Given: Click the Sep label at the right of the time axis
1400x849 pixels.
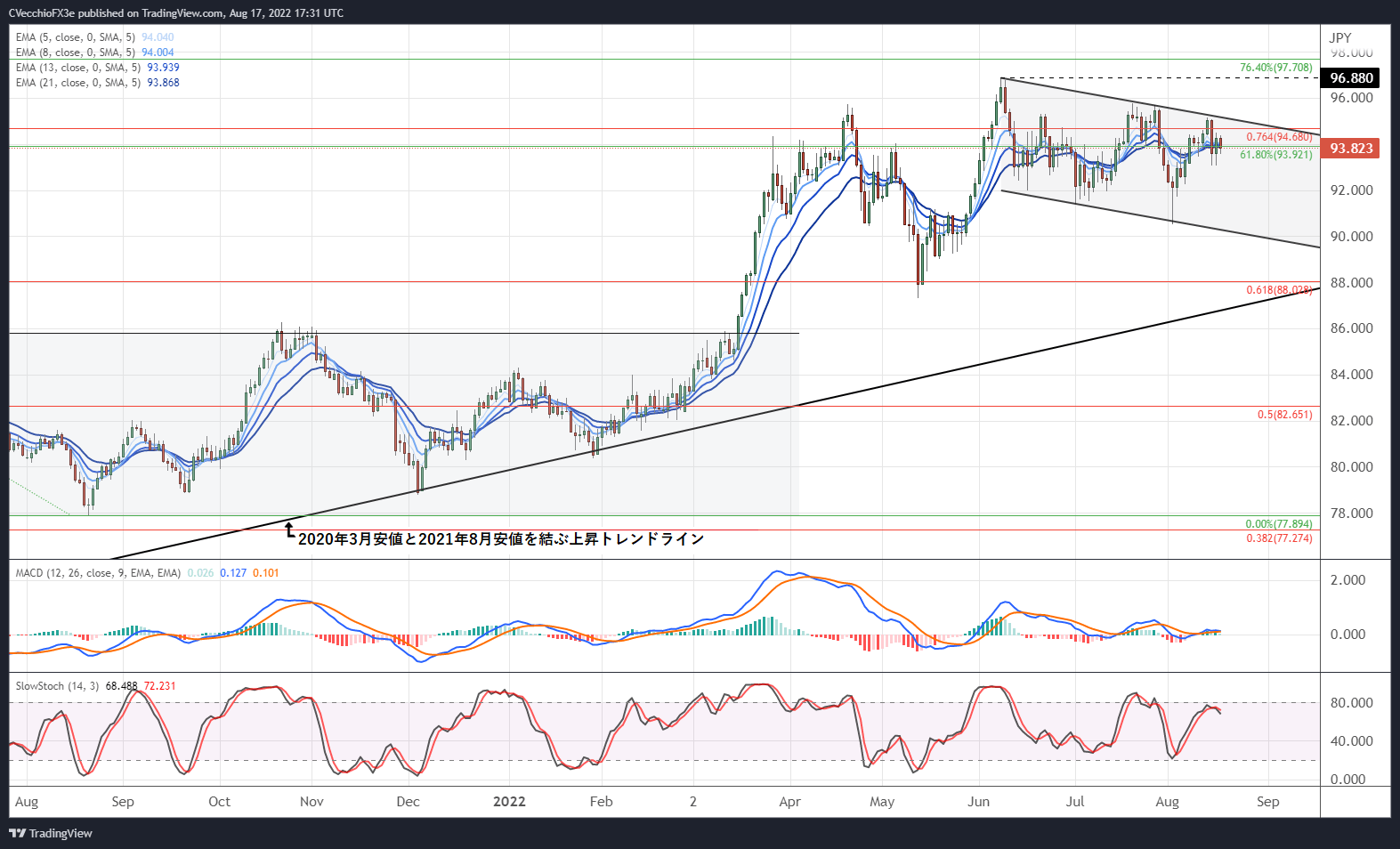Looking at the screenshot, I should (1267, 801).
